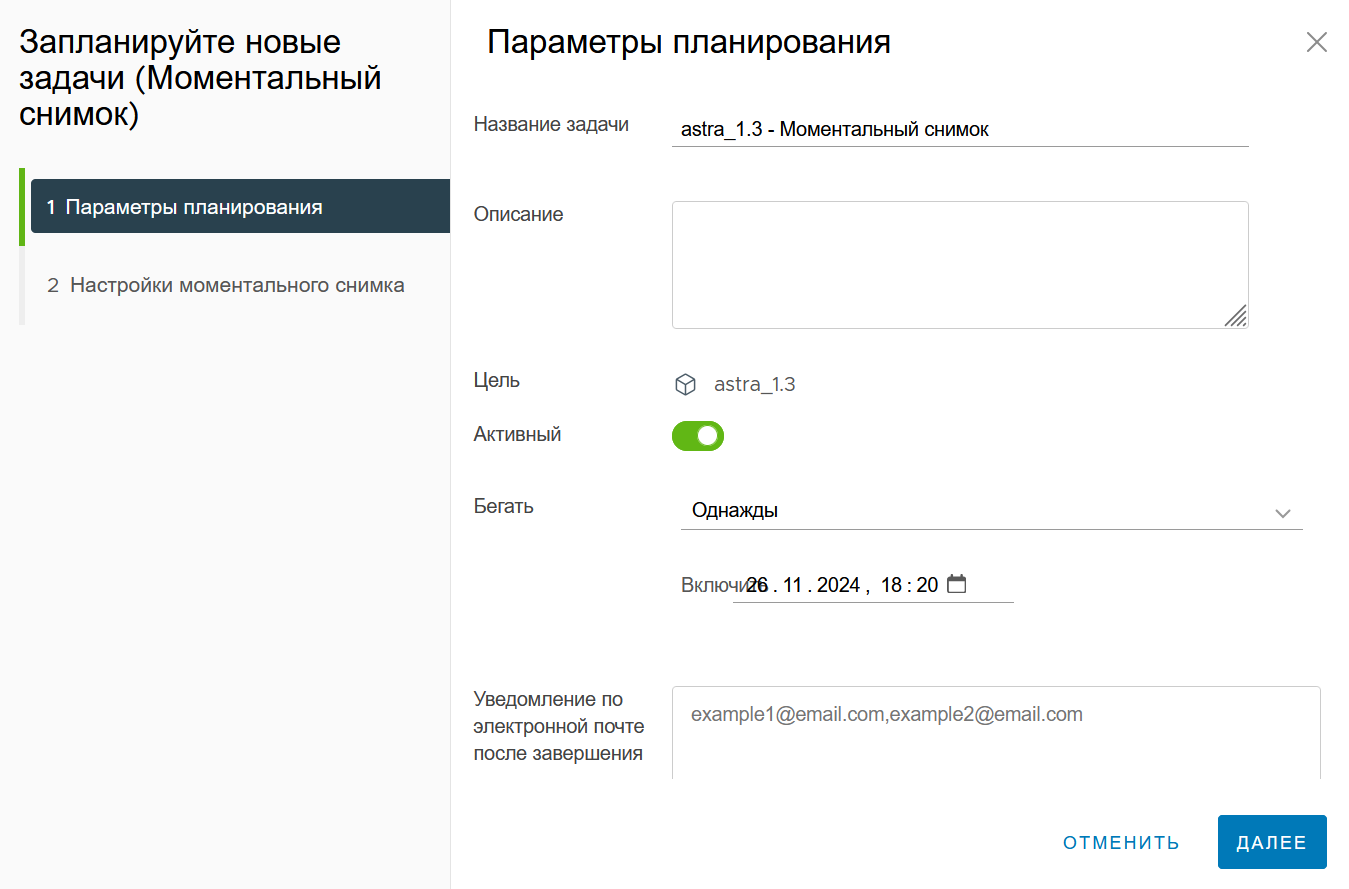Click the Цель label
The width and height of the screenshot is (1349, 889).
497,380
